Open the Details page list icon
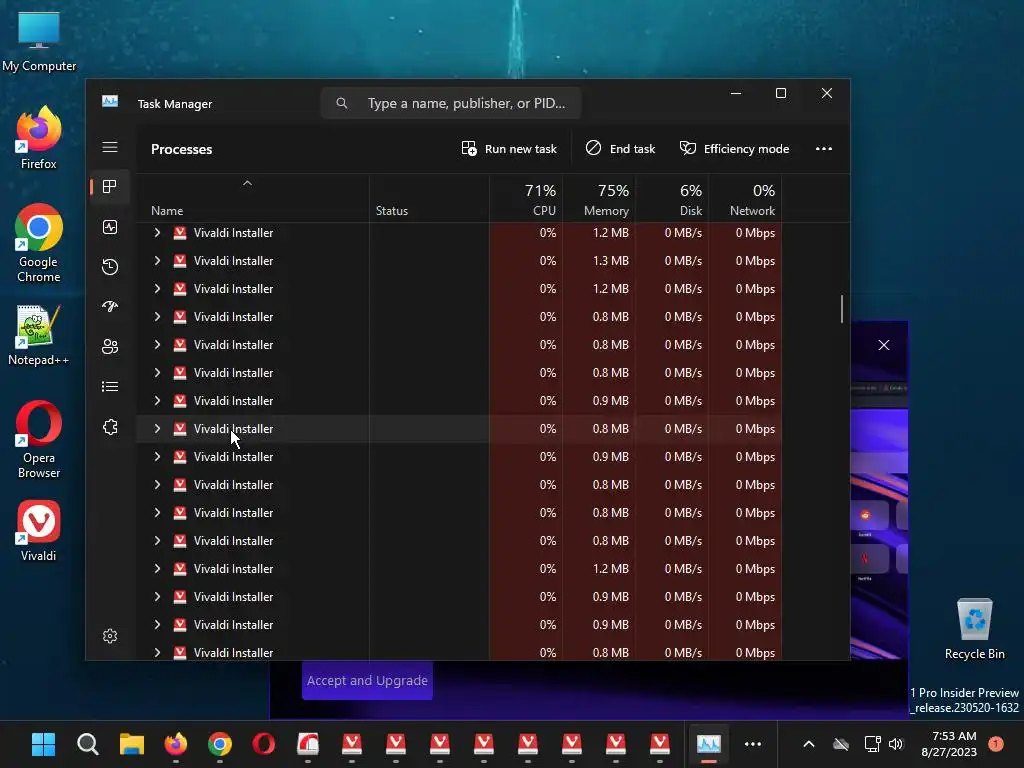Image resolution: width=1024 pixels, height=768 pixels. click(110, 387)
